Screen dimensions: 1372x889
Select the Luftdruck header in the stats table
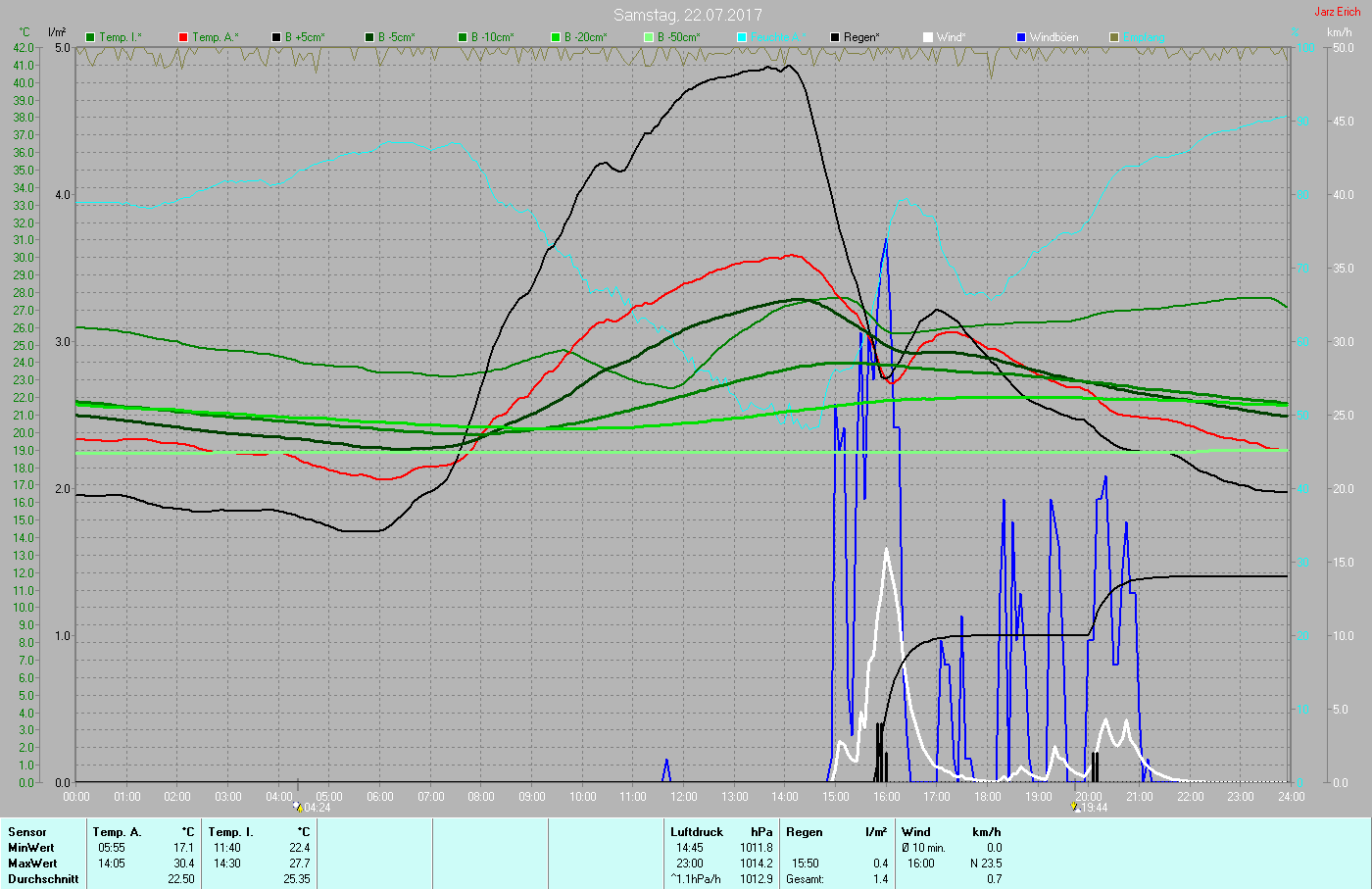coord(697,832)
